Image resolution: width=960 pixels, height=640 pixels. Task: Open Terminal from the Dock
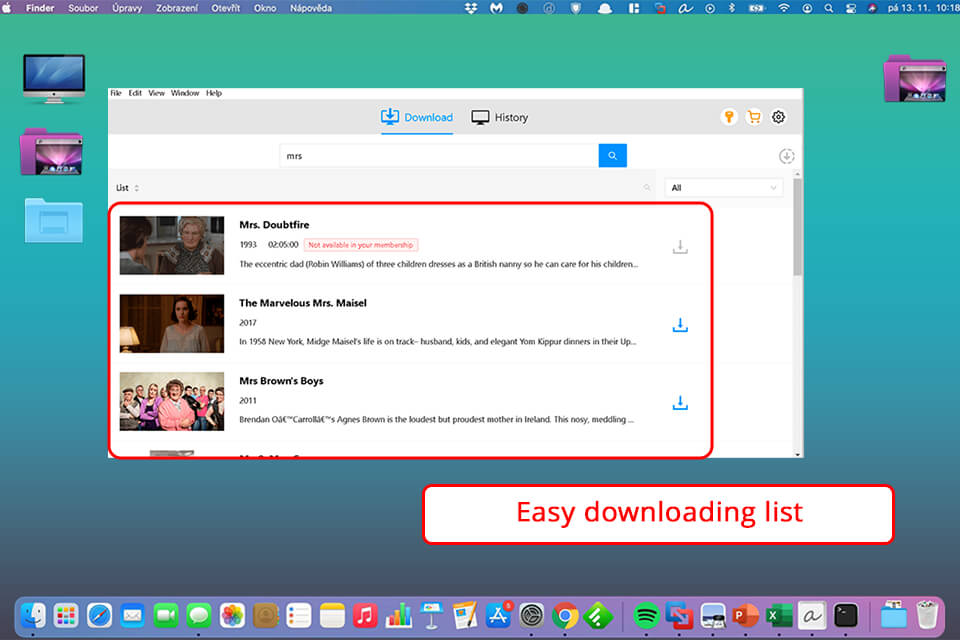point(846,616)
